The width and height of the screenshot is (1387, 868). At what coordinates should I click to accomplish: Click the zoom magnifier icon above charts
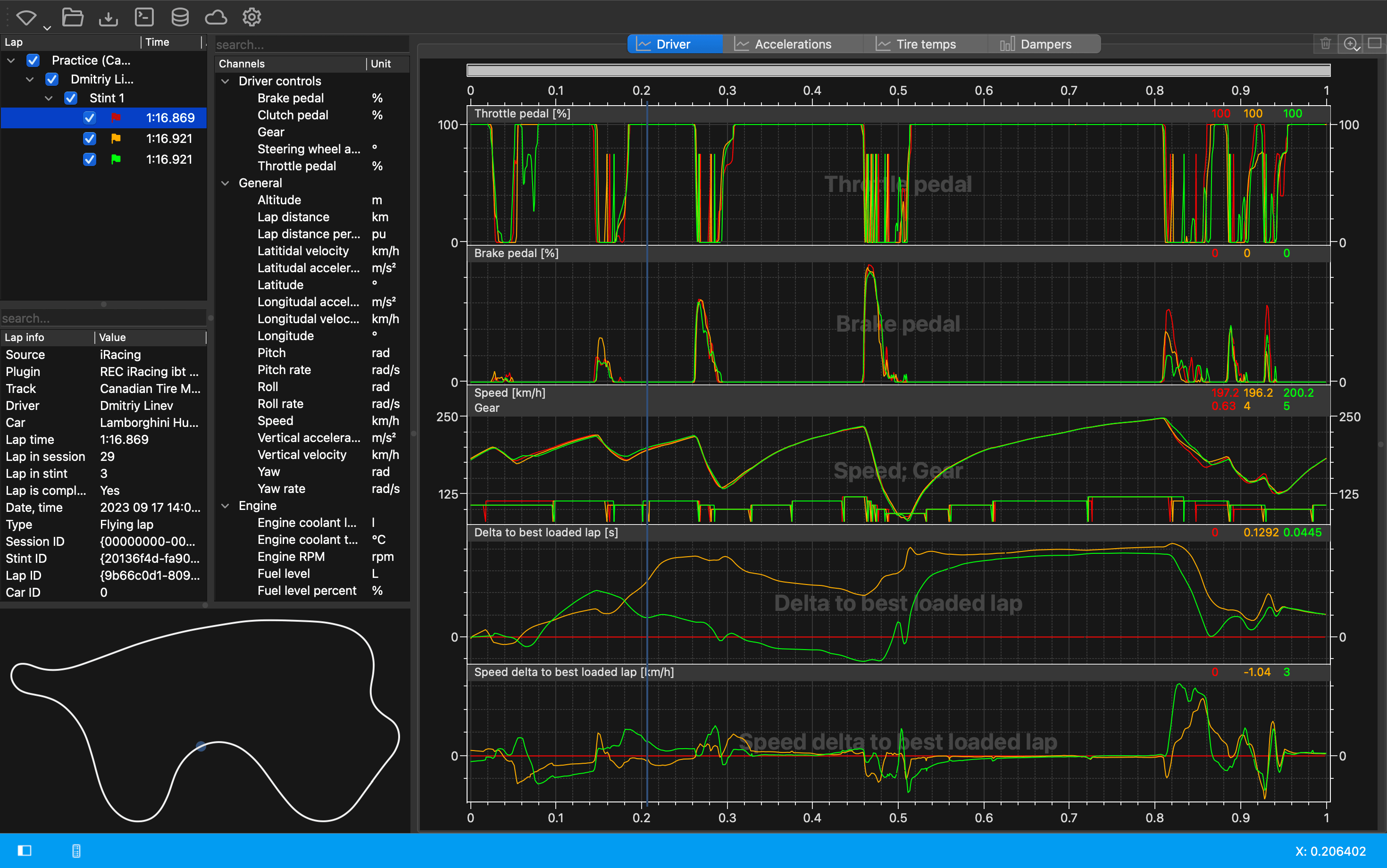click(x=1350, y=43)
